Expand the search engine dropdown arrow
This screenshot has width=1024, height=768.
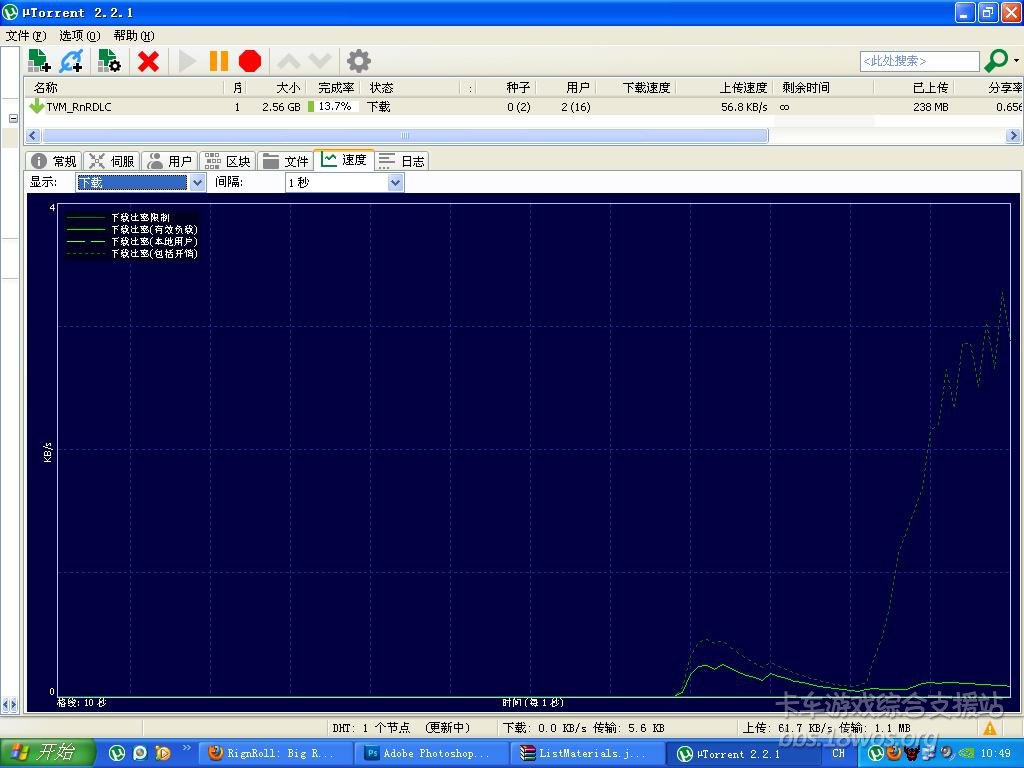click(1016, 61)
